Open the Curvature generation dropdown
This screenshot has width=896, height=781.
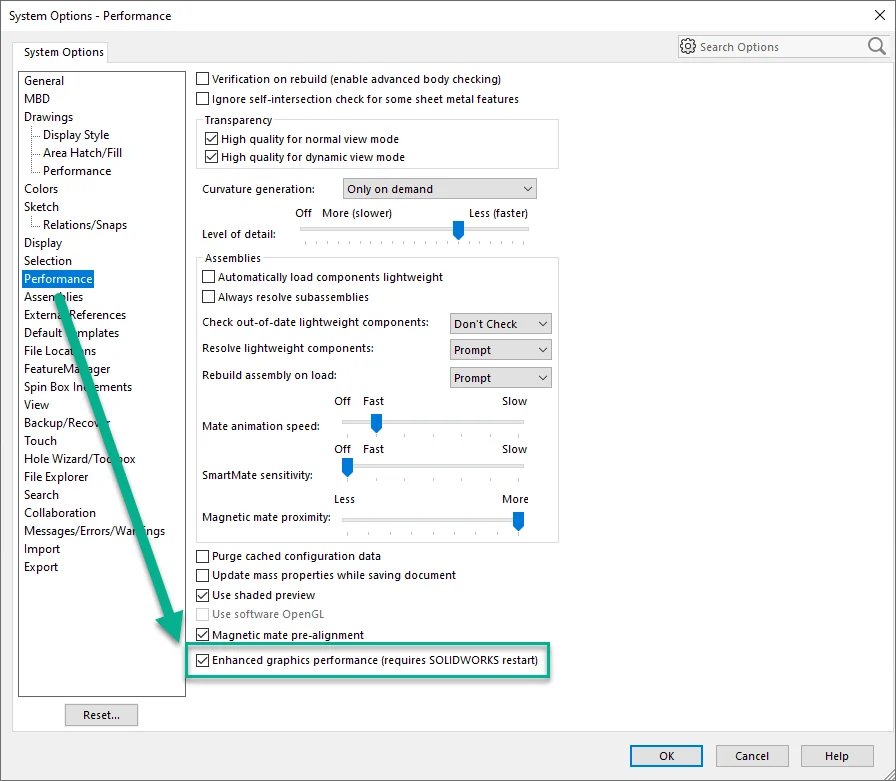point(439,189)
